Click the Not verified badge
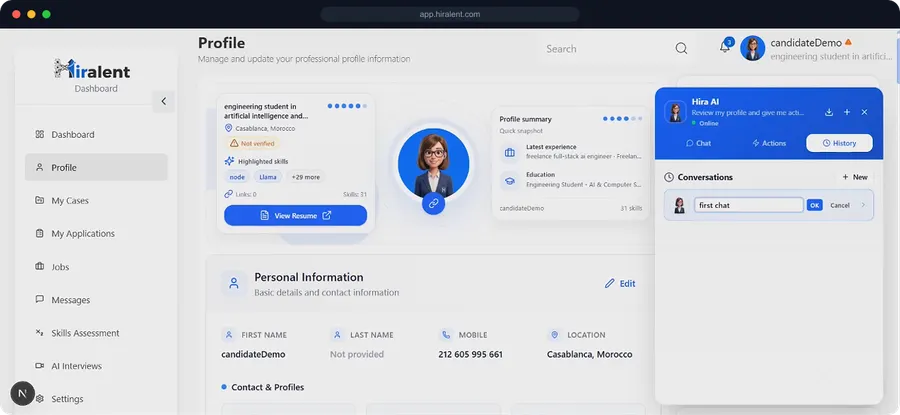The height and width of the screenshot is (415, 900). click(252, 143)
